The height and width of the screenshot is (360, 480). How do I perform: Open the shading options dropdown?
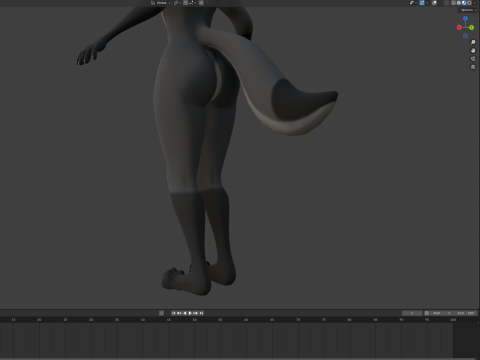point(474,3)
